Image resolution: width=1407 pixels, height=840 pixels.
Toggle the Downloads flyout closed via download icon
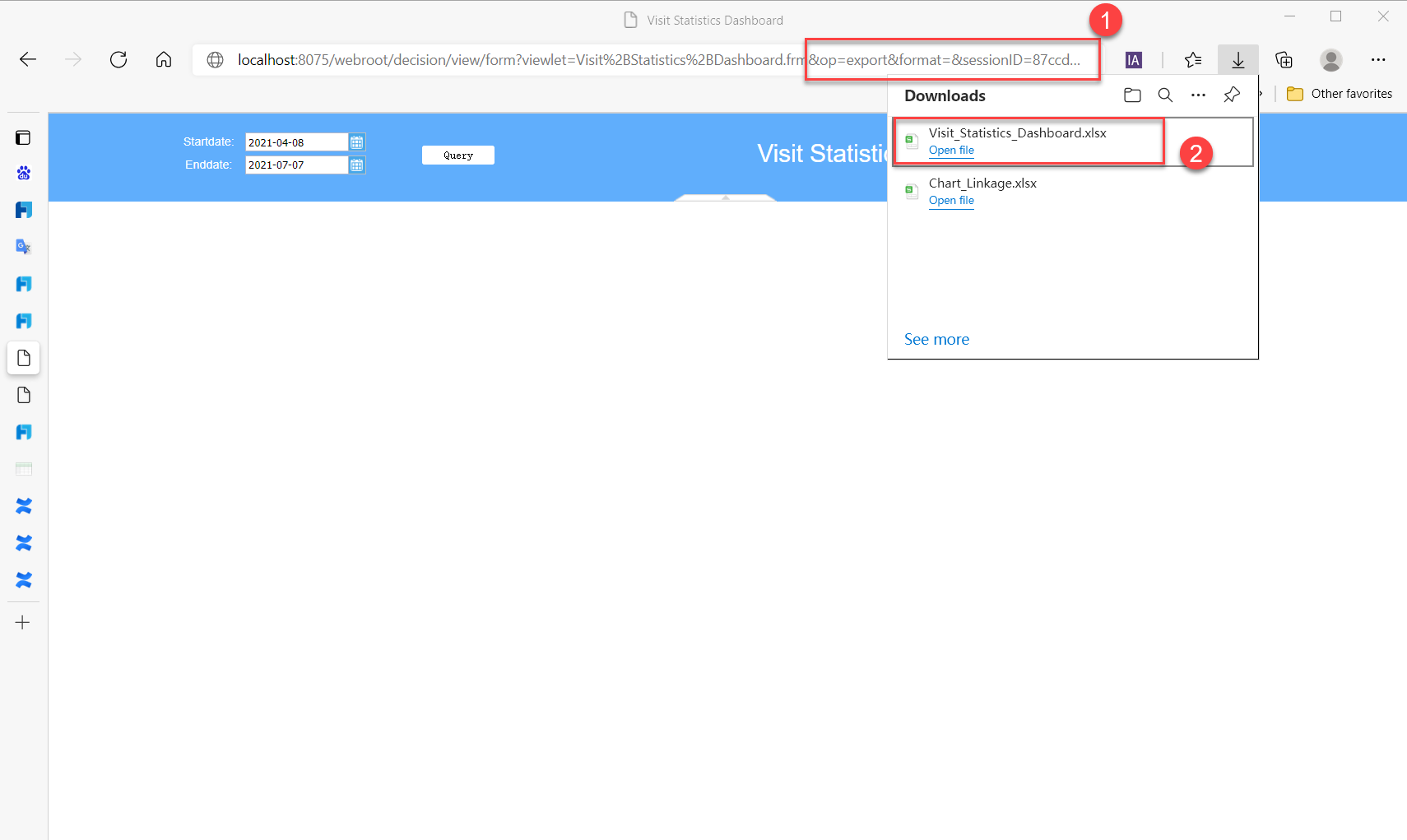[x=1239, y=59]
